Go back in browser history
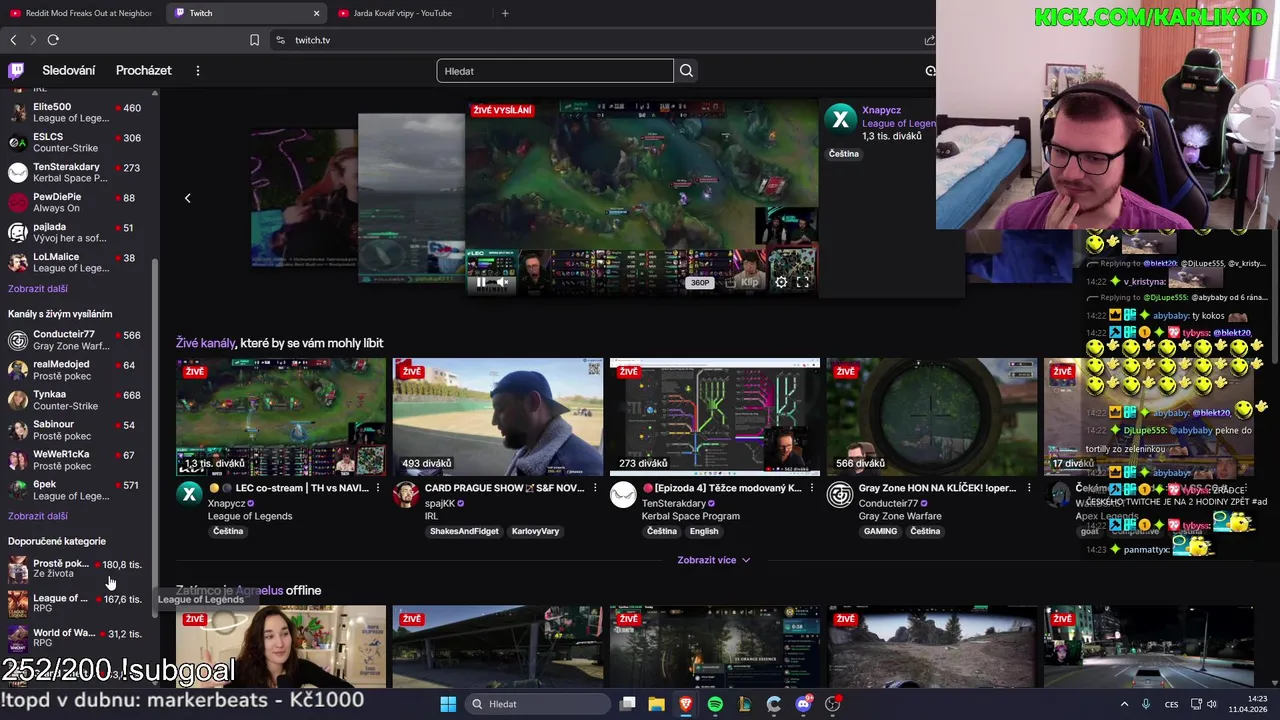This screenshot has height=720, width=1280. [13, 40]
